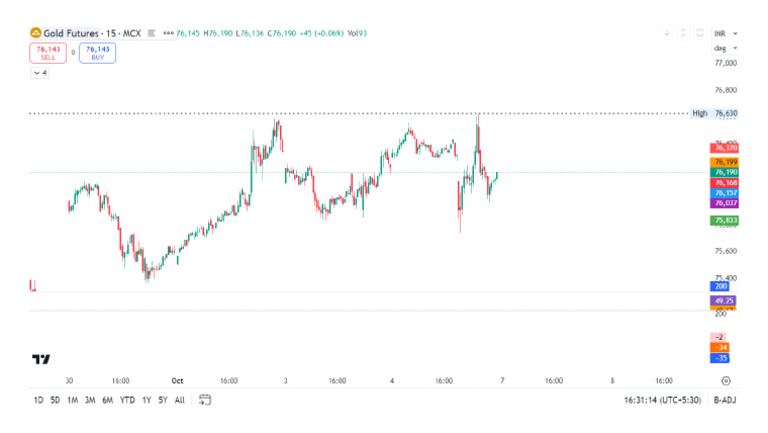Maximize the chart pane icon

click(x=701, y=33)
